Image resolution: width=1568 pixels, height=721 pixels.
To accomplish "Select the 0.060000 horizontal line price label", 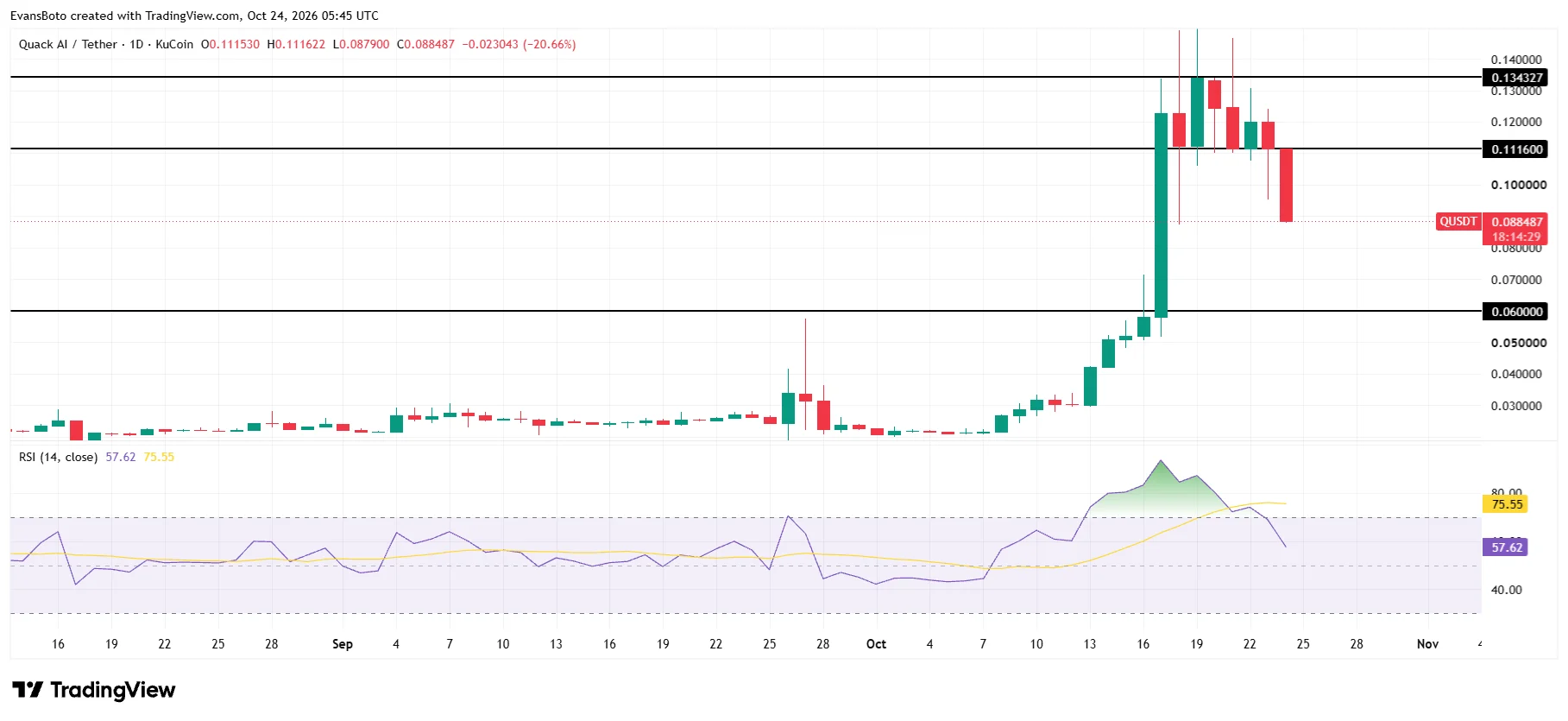I will click(1516, 312).
